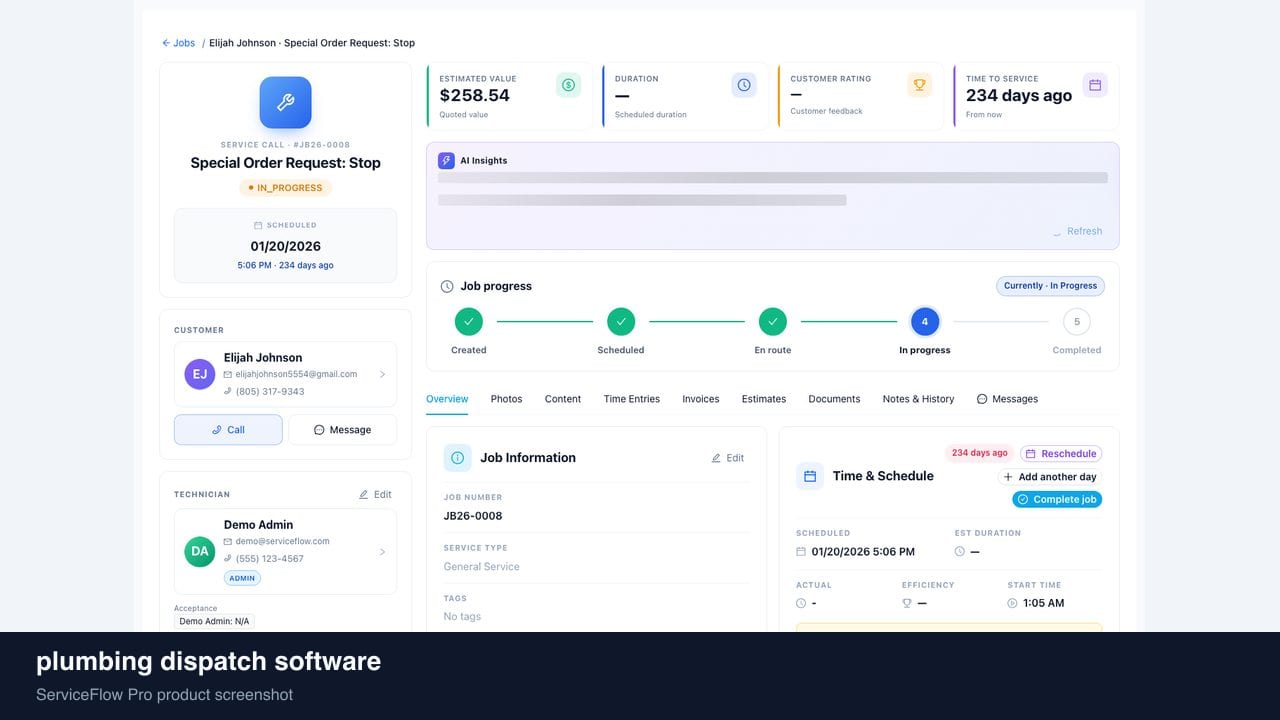The width and height of the screenshot is (1280, 720).
Task: Select step 4 In progress circle
Action: click(925, 321)
